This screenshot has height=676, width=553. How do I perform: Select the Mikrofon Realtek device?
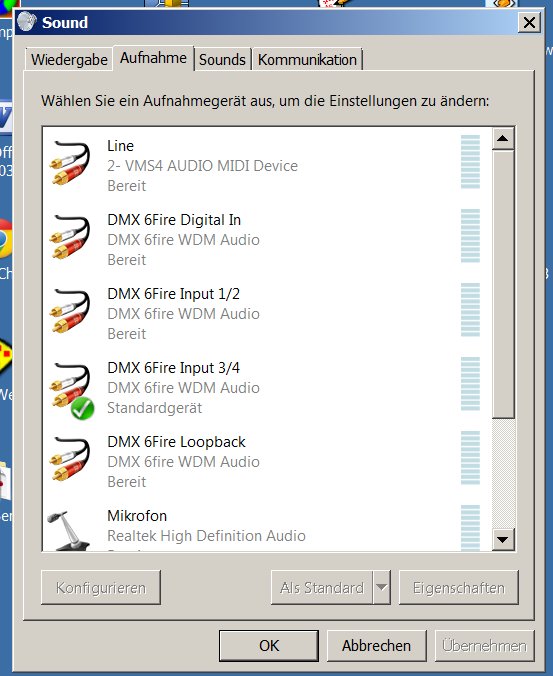click(x=267, y=525)
